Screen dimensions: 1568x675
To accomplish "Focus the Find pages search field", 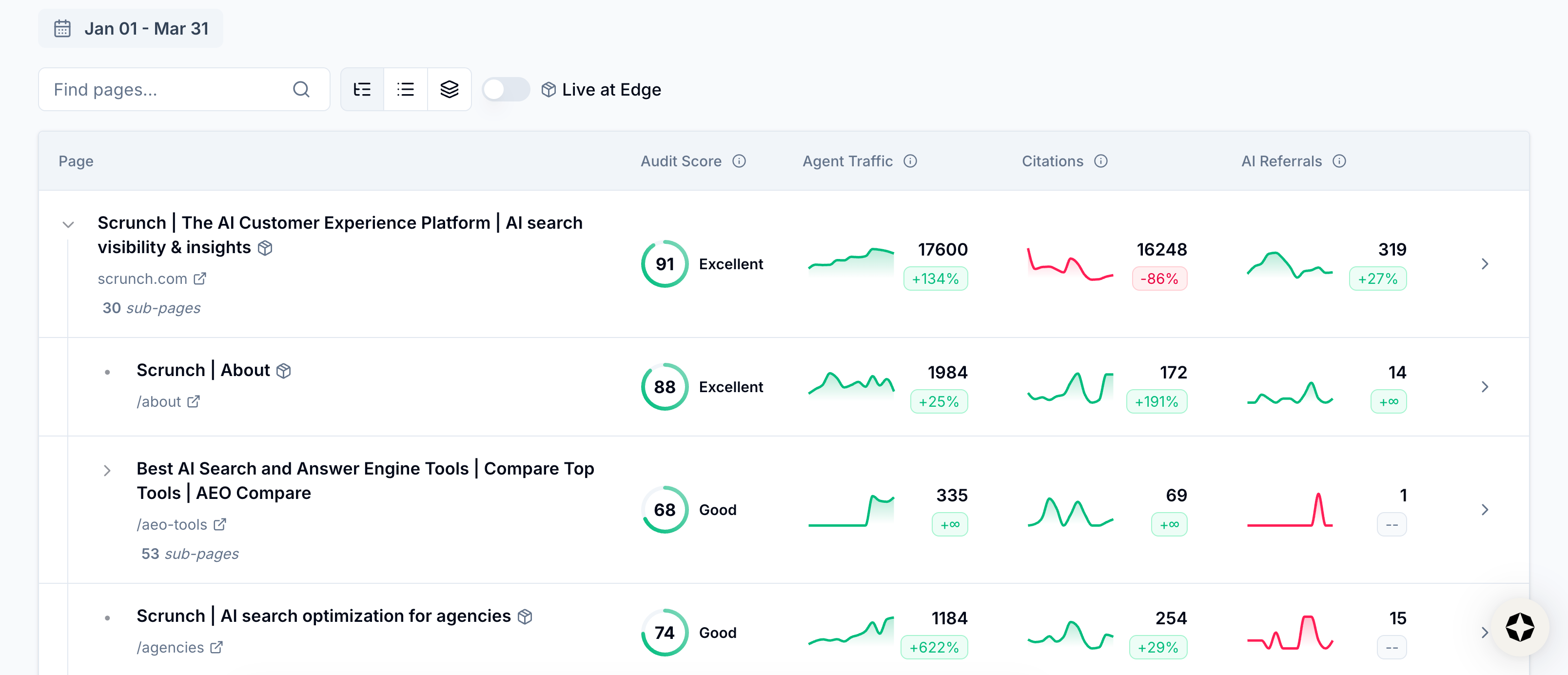I will tap(184, 89).
